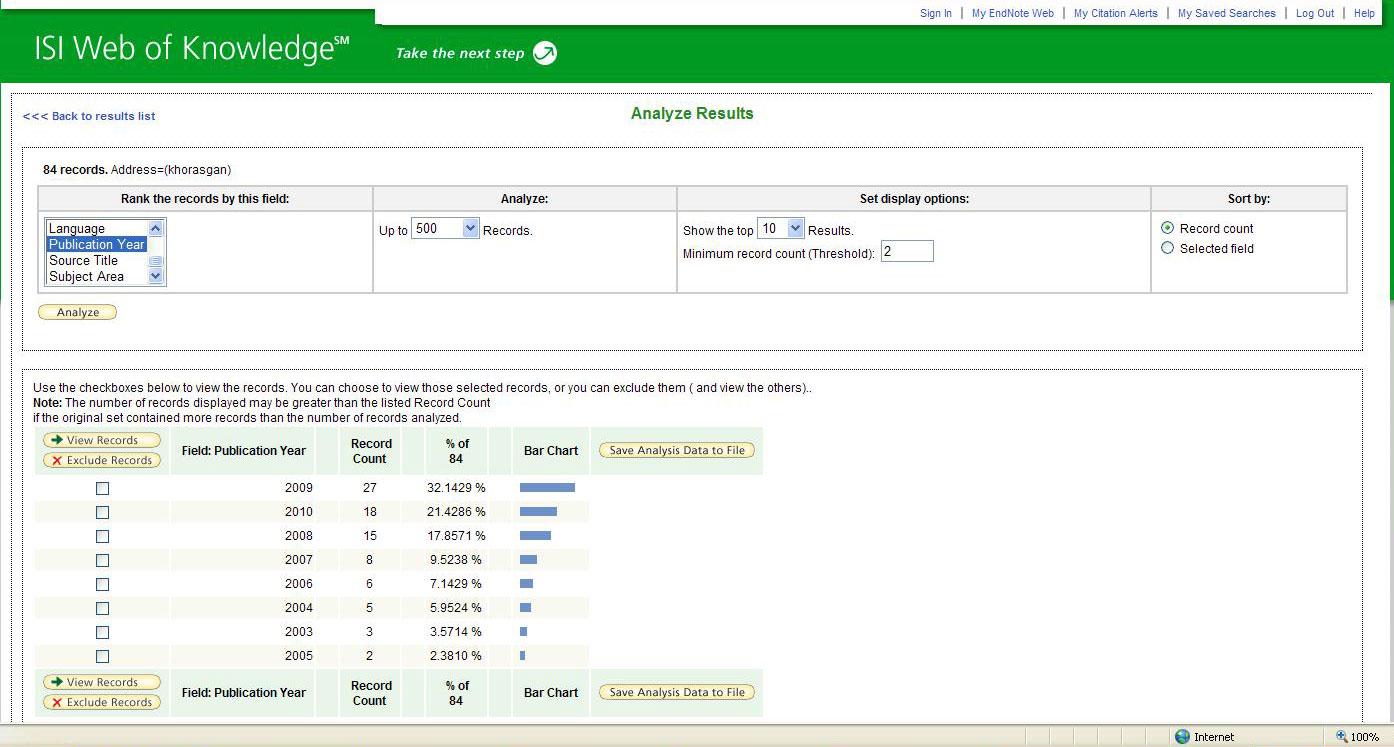The height and width of the screenshot is (747, 1394).
Task: Click the Internet zone globe icon
Action: click(1183, 737)
